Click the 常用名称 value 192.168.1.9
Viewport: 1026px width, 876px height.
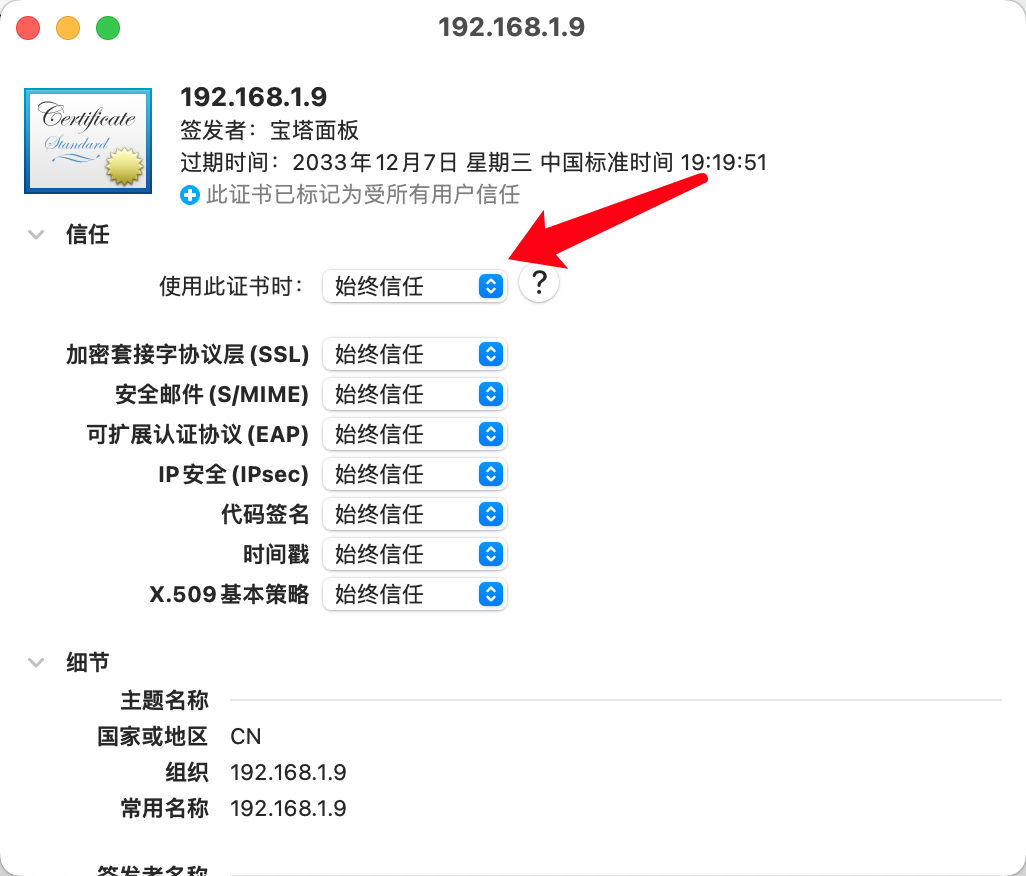(288, 808)
